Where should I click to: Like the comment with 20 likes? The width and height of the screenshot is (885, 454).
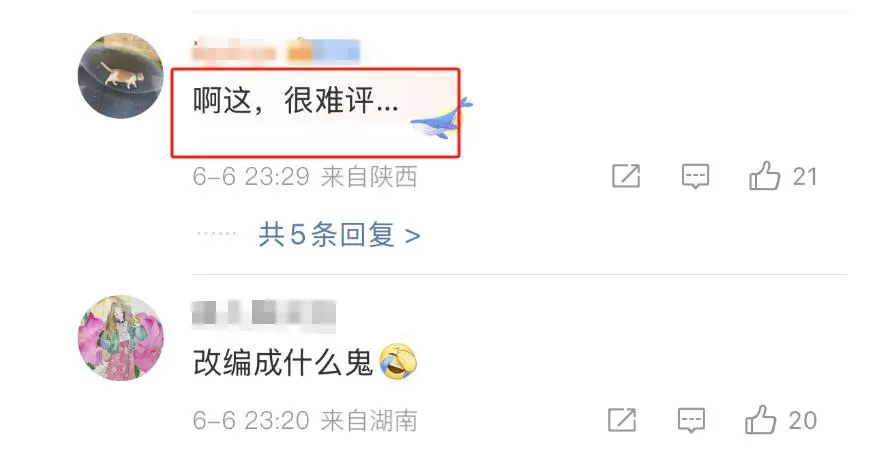(760, 420)
